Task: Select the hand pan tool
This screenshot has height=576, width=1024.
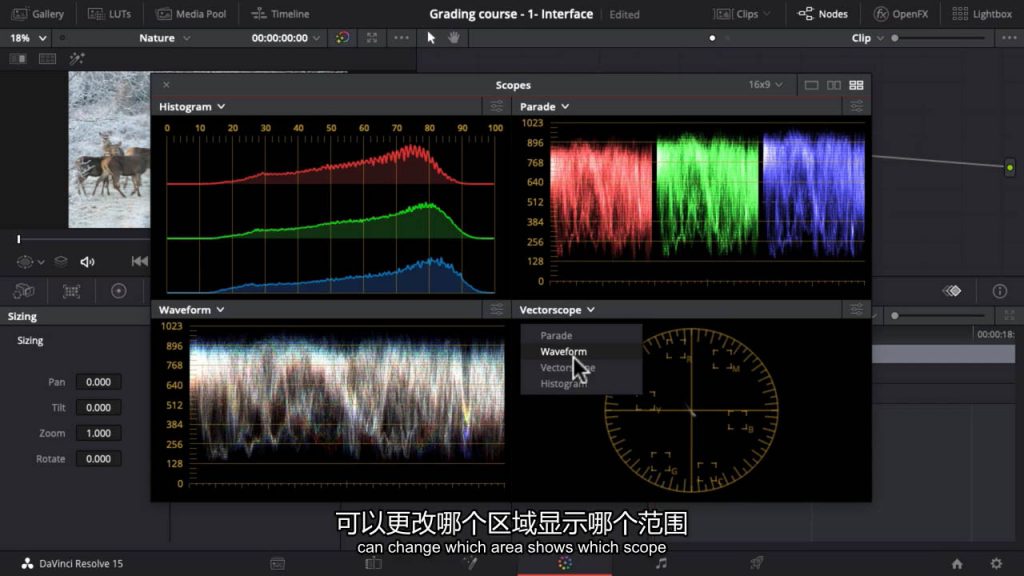Action: point(454,38)
